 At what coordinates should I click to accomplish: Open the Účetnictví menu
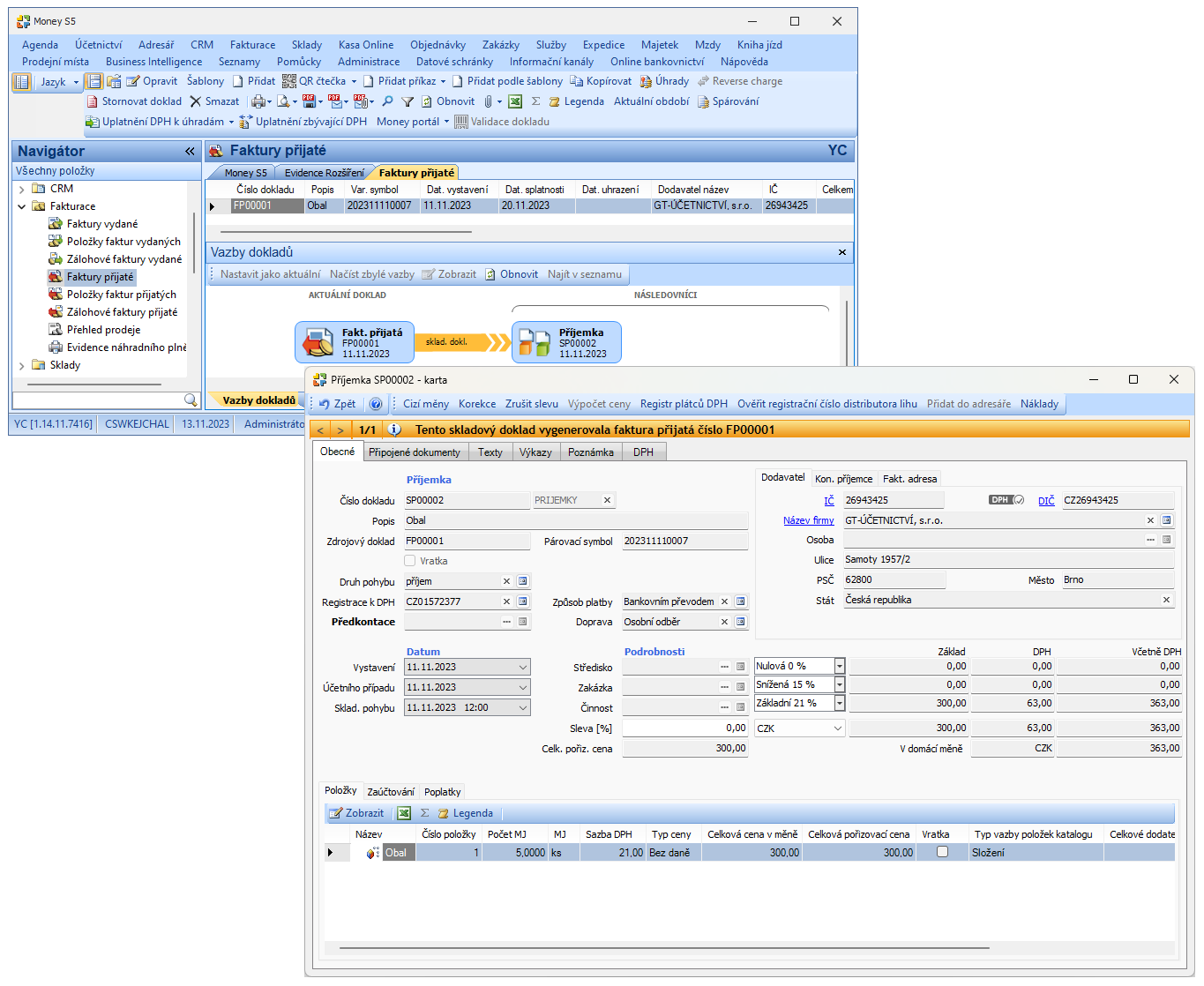pos(99,45)
